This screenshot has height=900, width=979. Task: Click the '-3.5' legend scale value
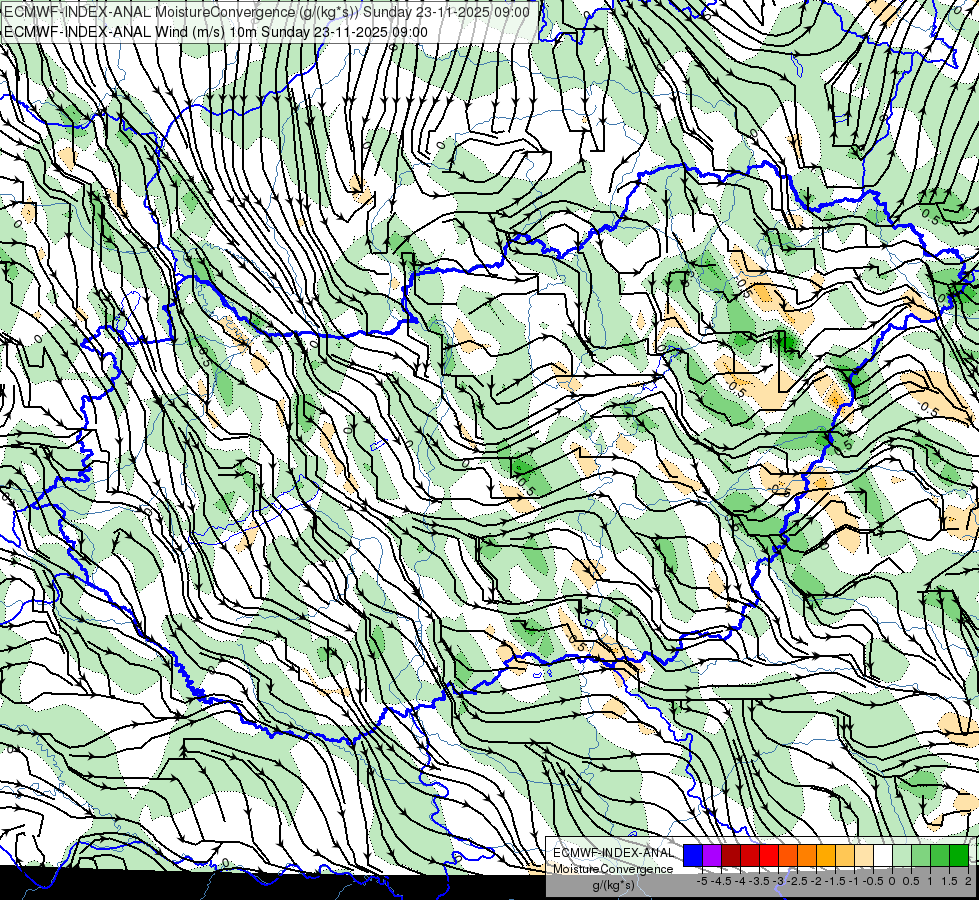[x=759, y=881]
